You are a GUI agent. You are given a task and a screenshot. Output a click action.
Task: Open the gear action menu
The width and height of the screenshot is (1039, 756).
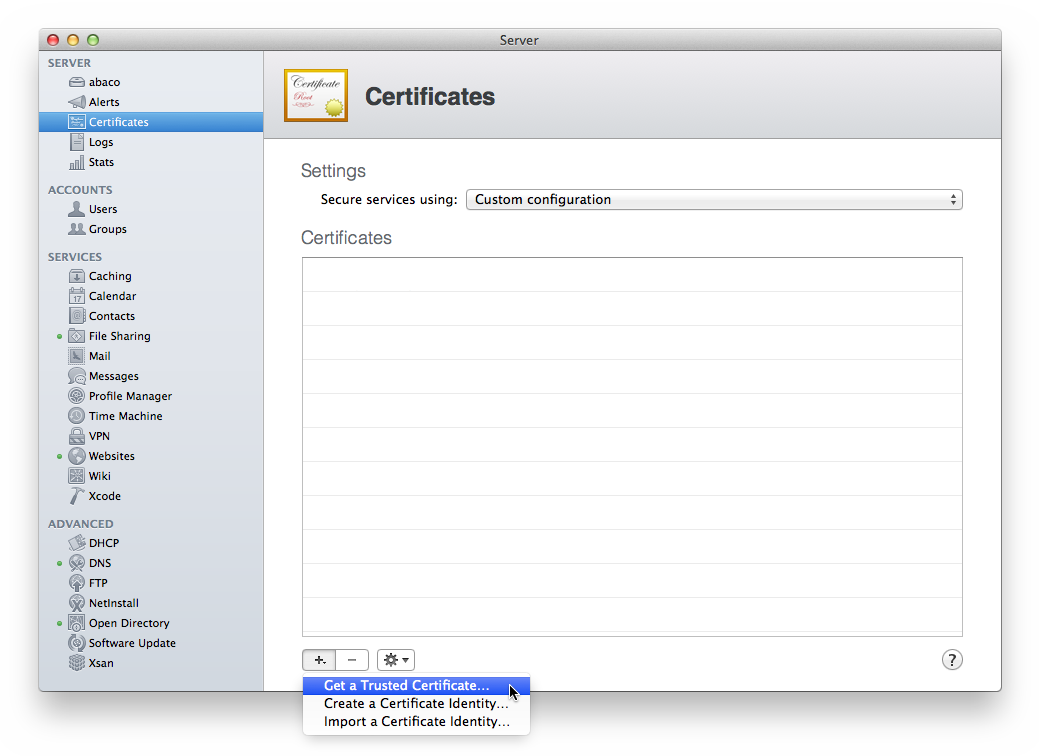[396, 660]
